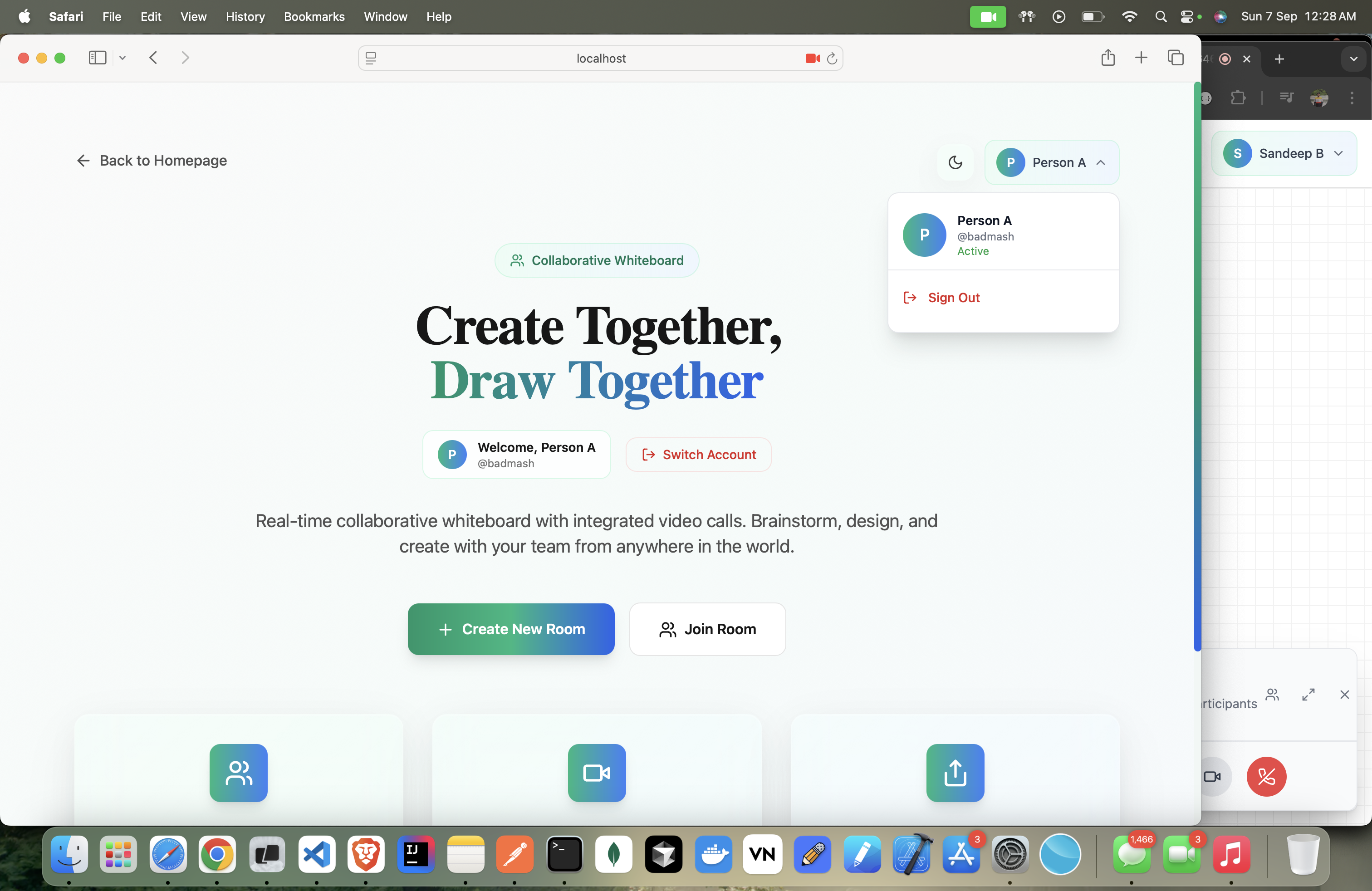Click Create New Room button
The height and width of the screenshot is (891, 1372).
tap(511, 629)
